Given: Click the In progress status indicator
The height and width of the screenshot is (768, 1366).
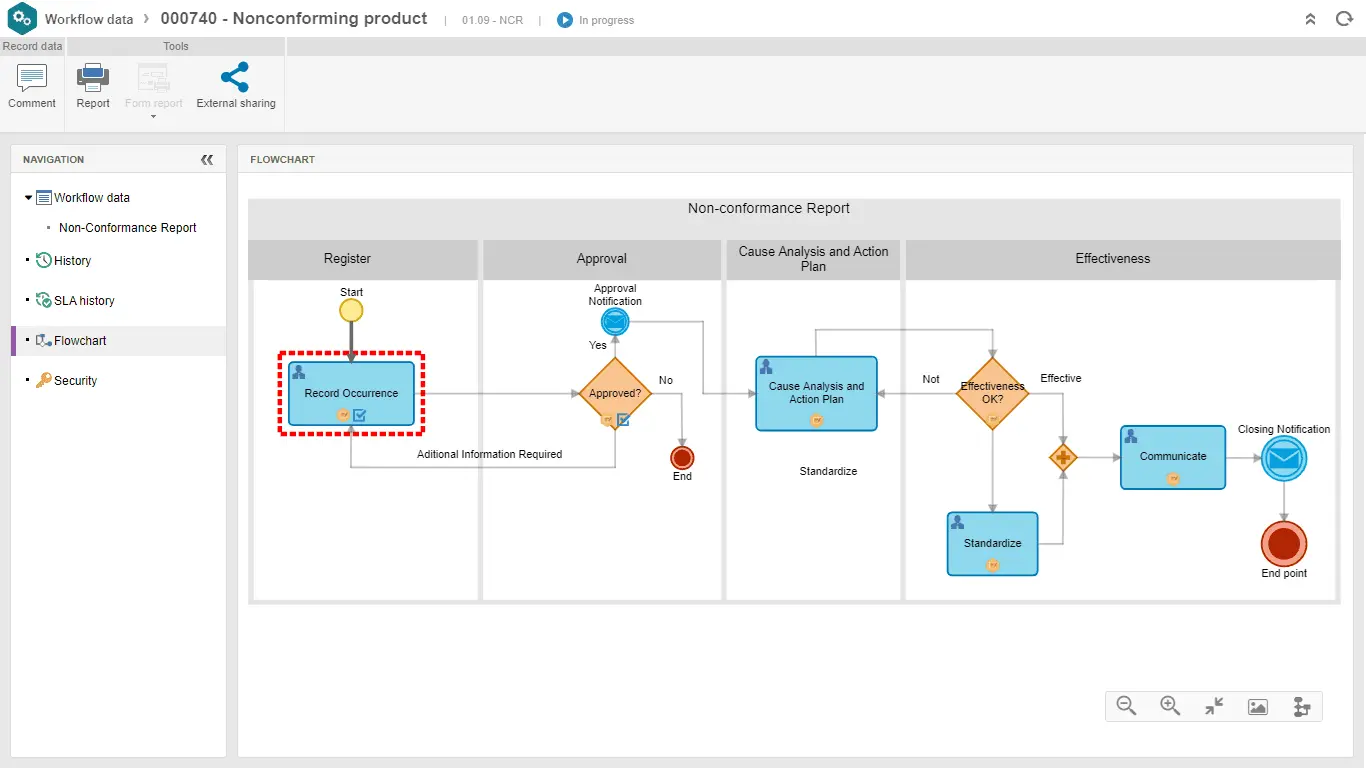Looking at the screenshot, I should point(595,19).
